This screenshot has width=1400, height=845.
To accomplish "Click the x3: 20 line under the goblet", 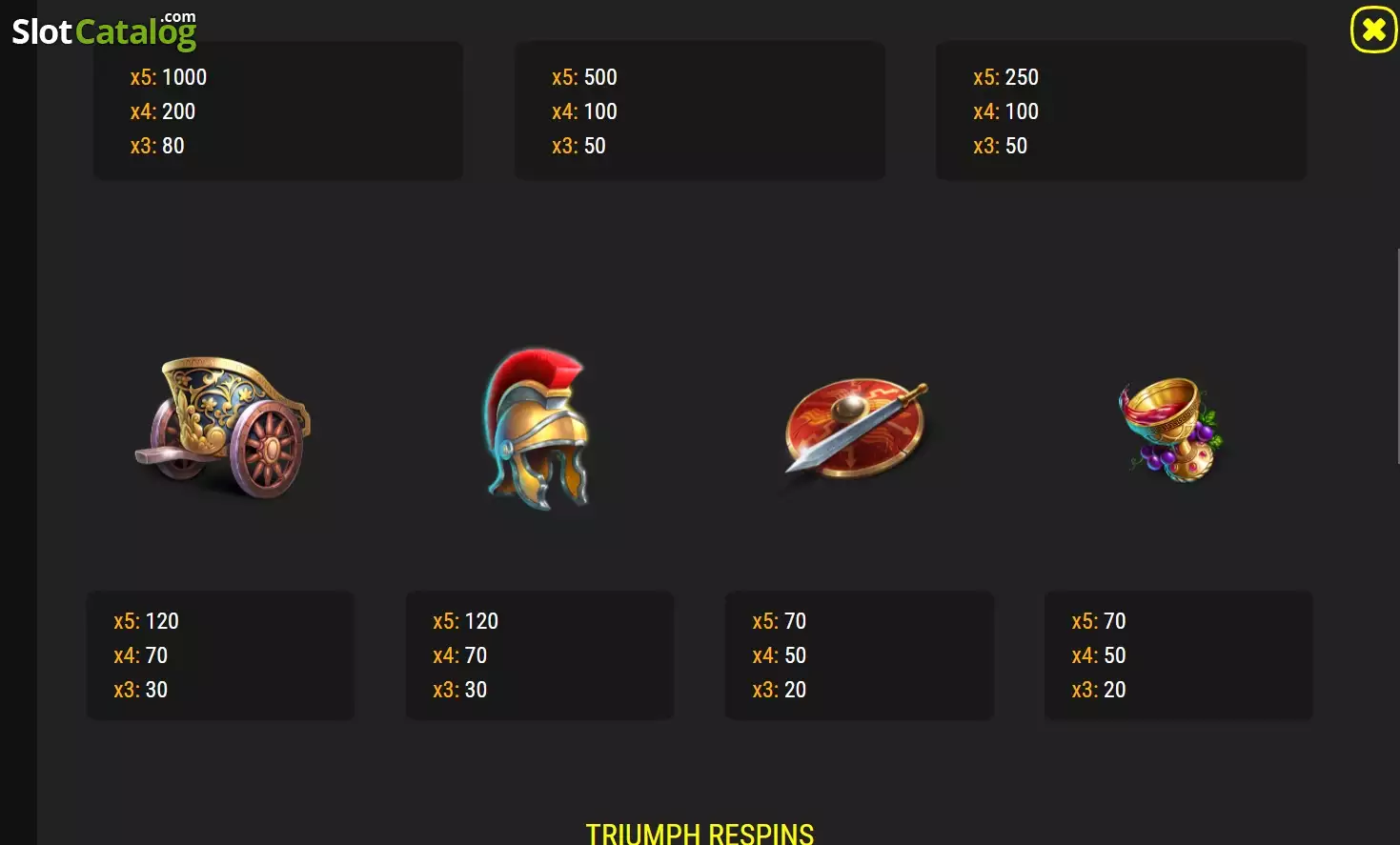I will [1099, 690].
